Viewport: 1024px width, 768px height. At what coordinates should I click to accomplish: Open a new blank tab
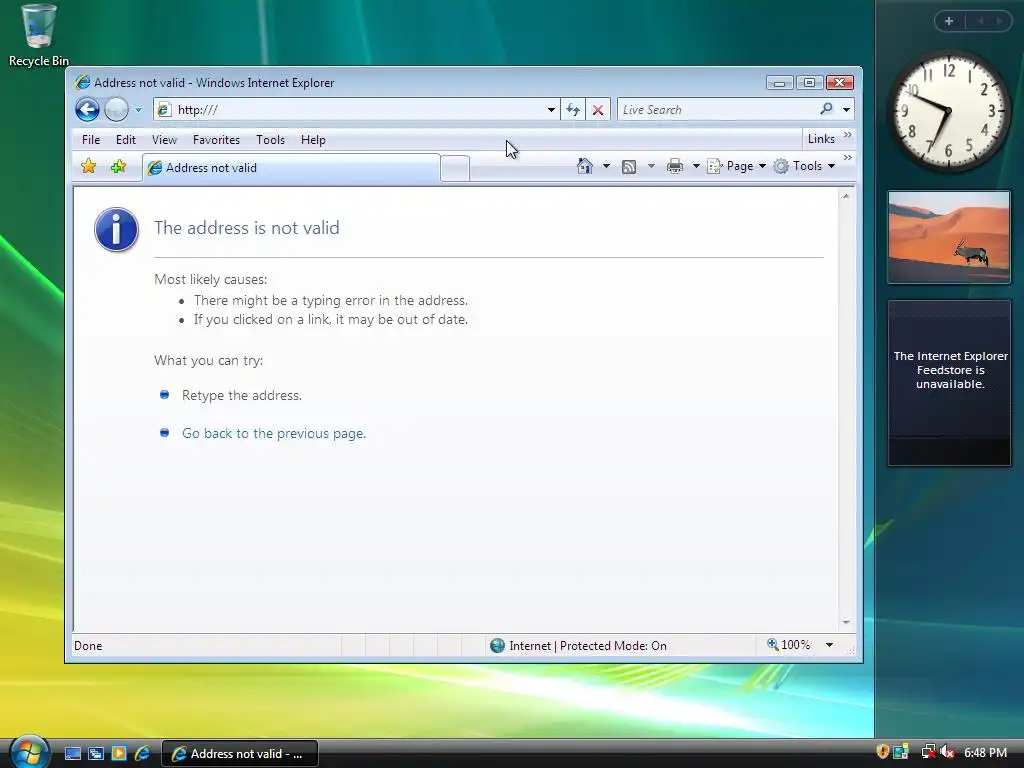[x=455, y=168]
